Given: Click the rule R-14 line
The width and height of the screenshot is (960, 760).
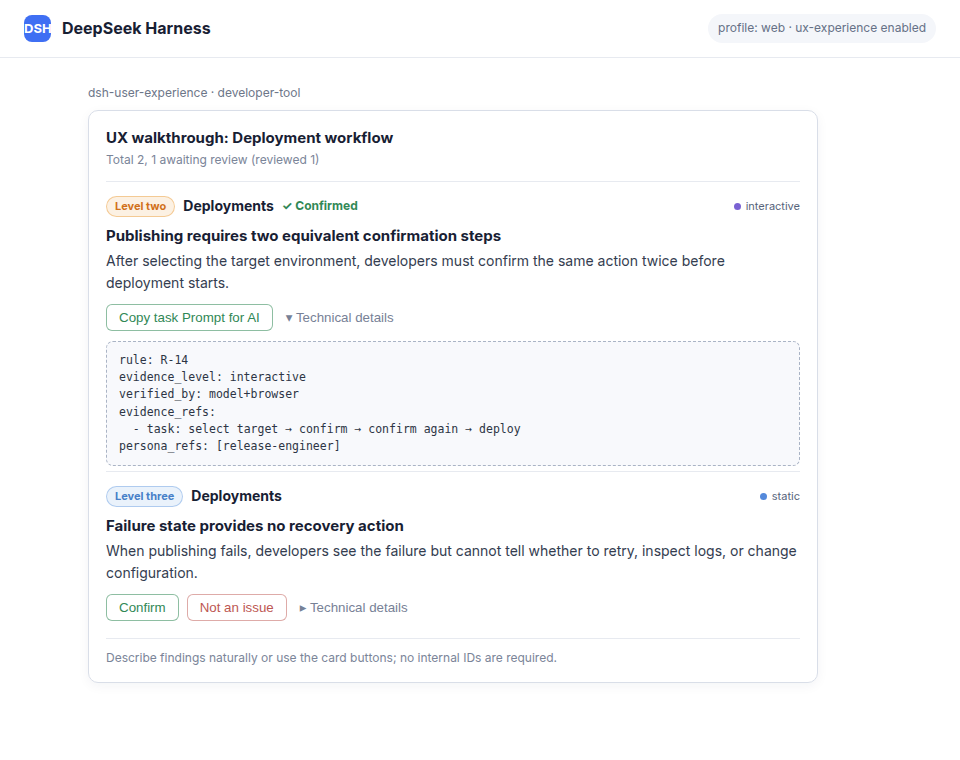Looking at the screenshot, I should 154,359.
